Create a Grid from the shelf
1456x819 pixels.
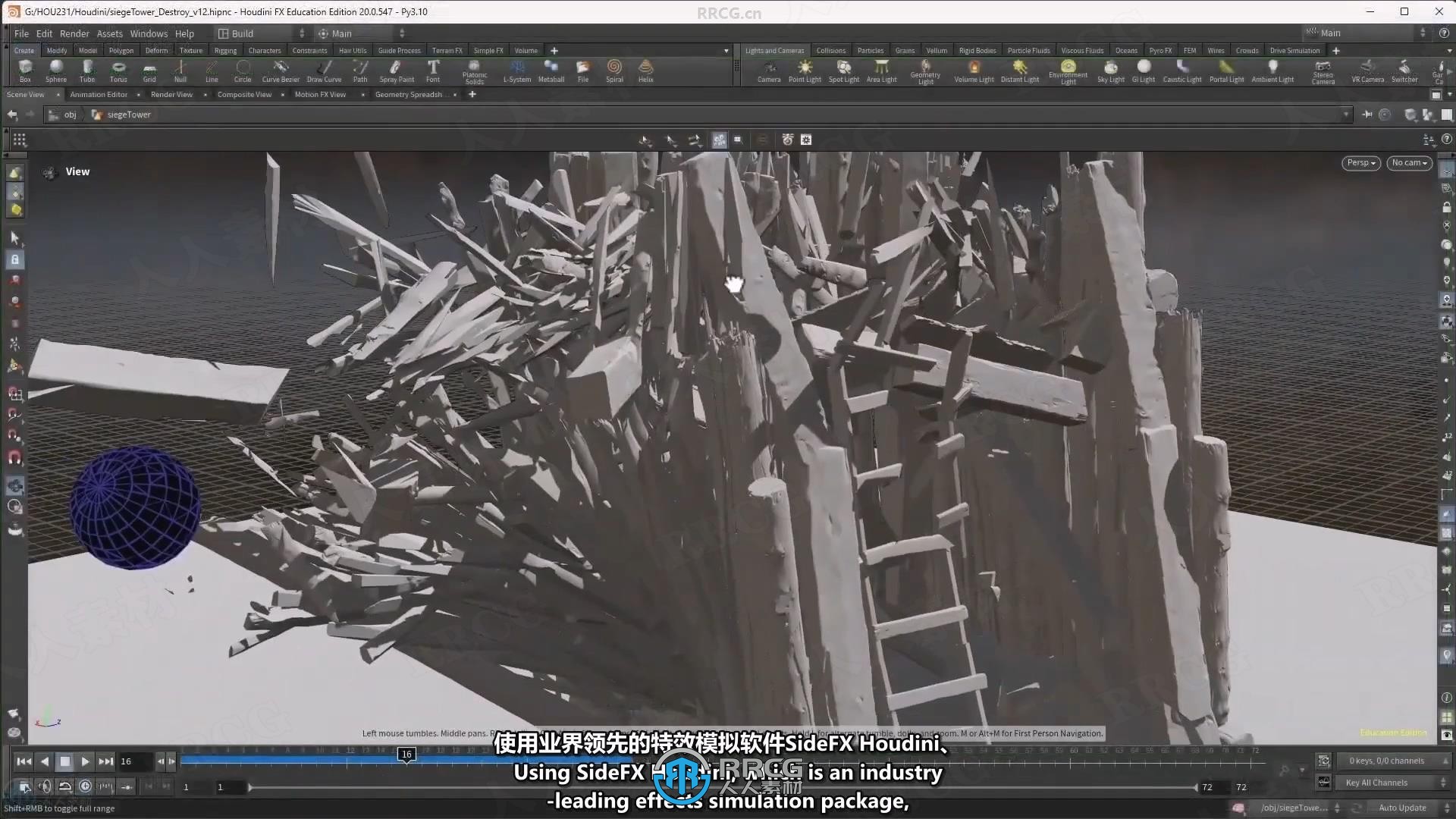[x=149, y=71]
